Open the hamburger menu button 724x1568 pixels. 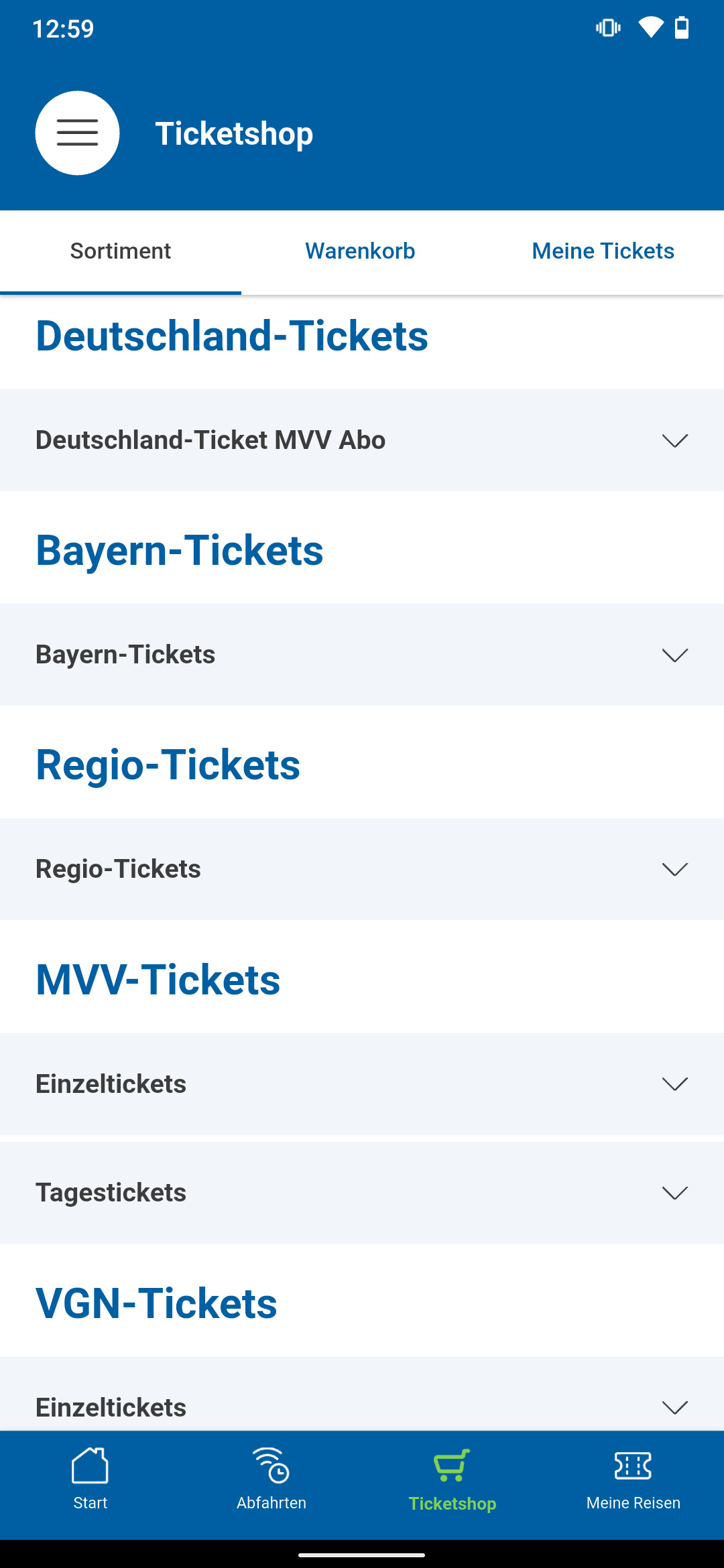77,133
